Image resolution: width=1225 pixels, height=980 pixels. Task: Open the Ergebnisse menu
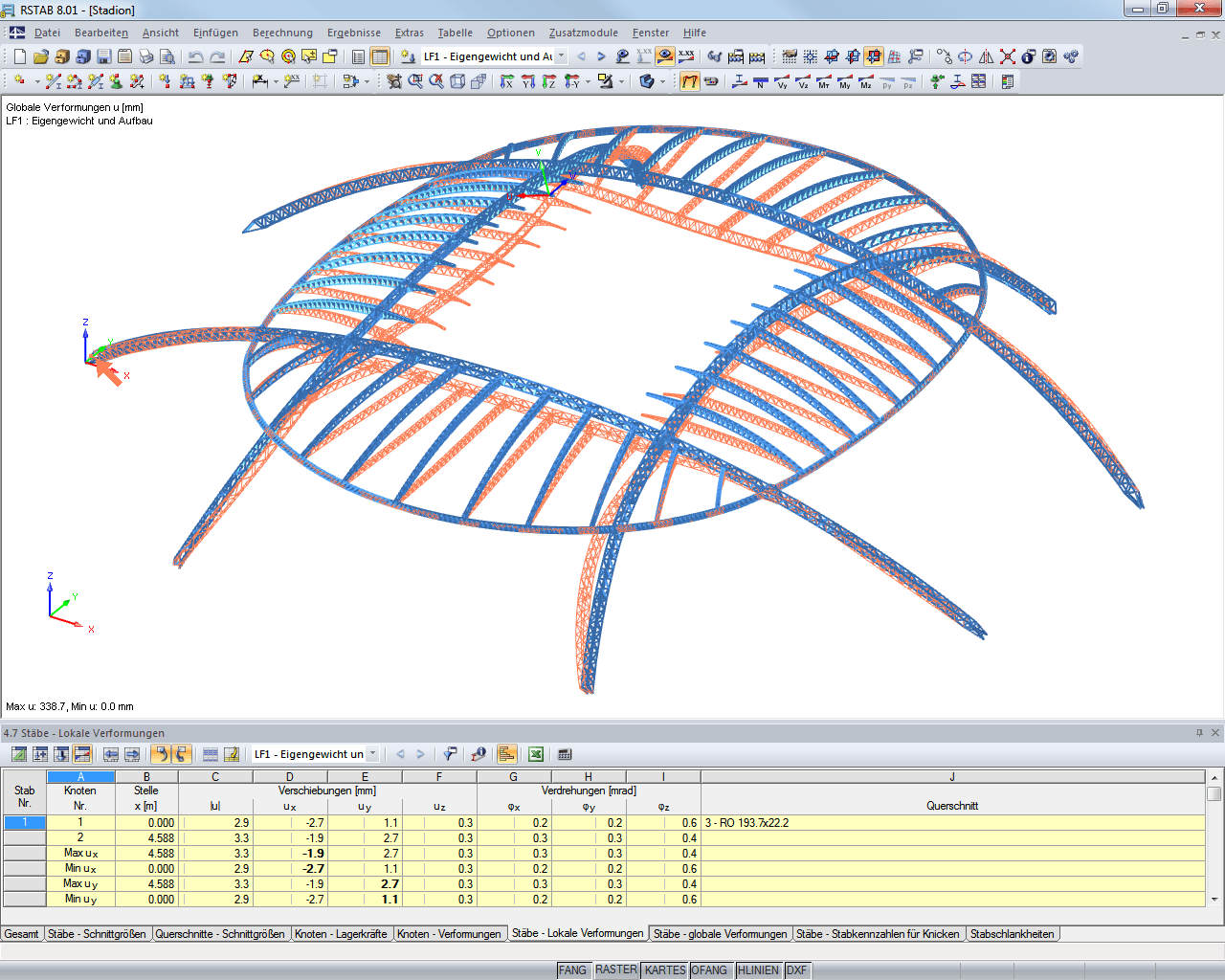tap(354, 33)
